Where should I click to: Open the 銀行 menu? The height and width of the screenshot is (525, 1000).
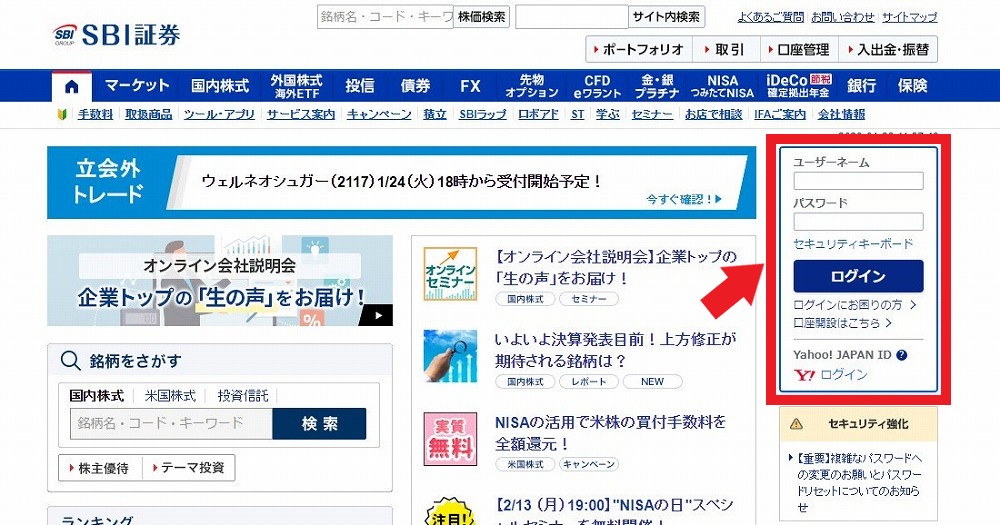(x=861, y=85)
